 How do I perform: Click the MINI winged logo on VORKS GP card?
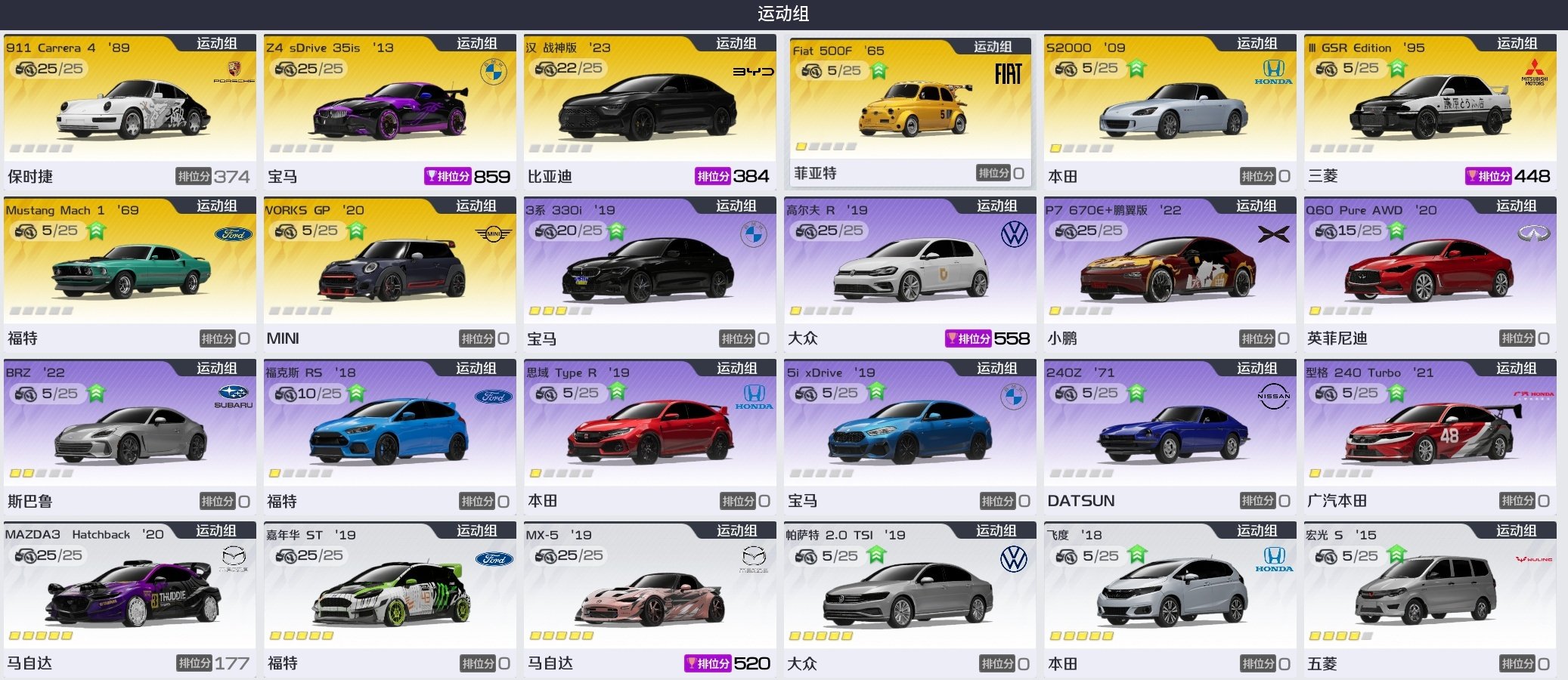494,234
